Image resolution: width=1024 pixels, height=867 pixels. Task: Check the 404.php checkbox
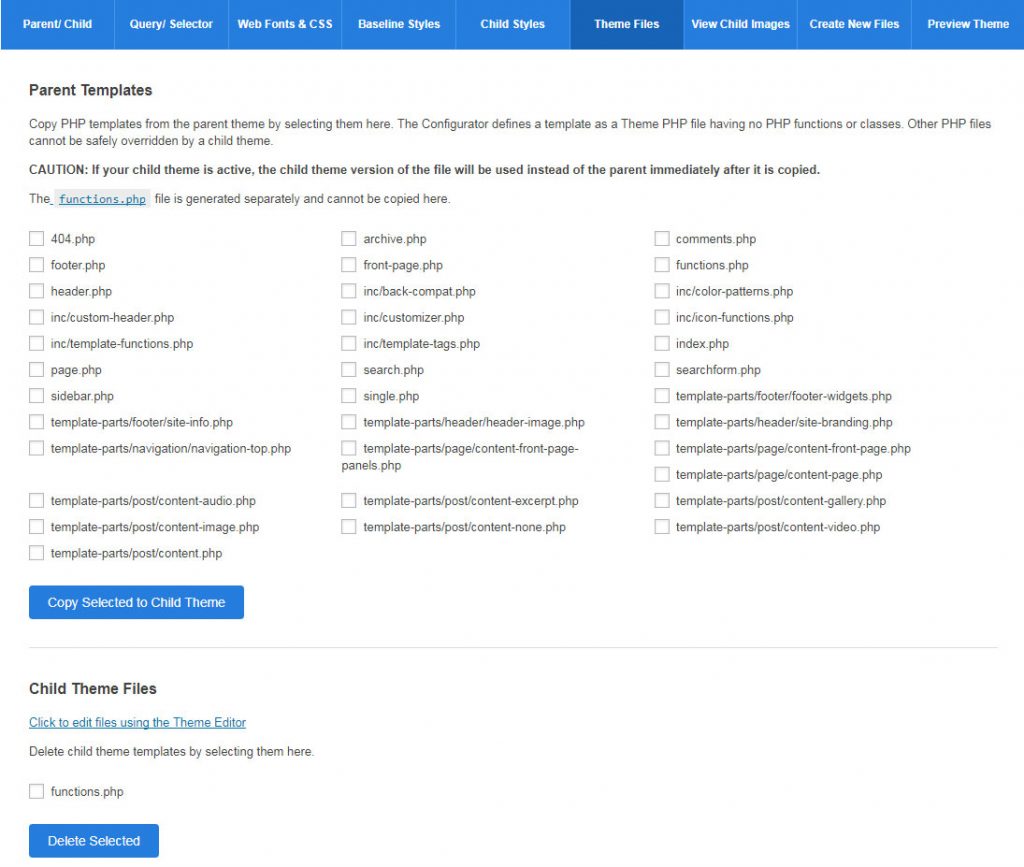coord(37,238)
